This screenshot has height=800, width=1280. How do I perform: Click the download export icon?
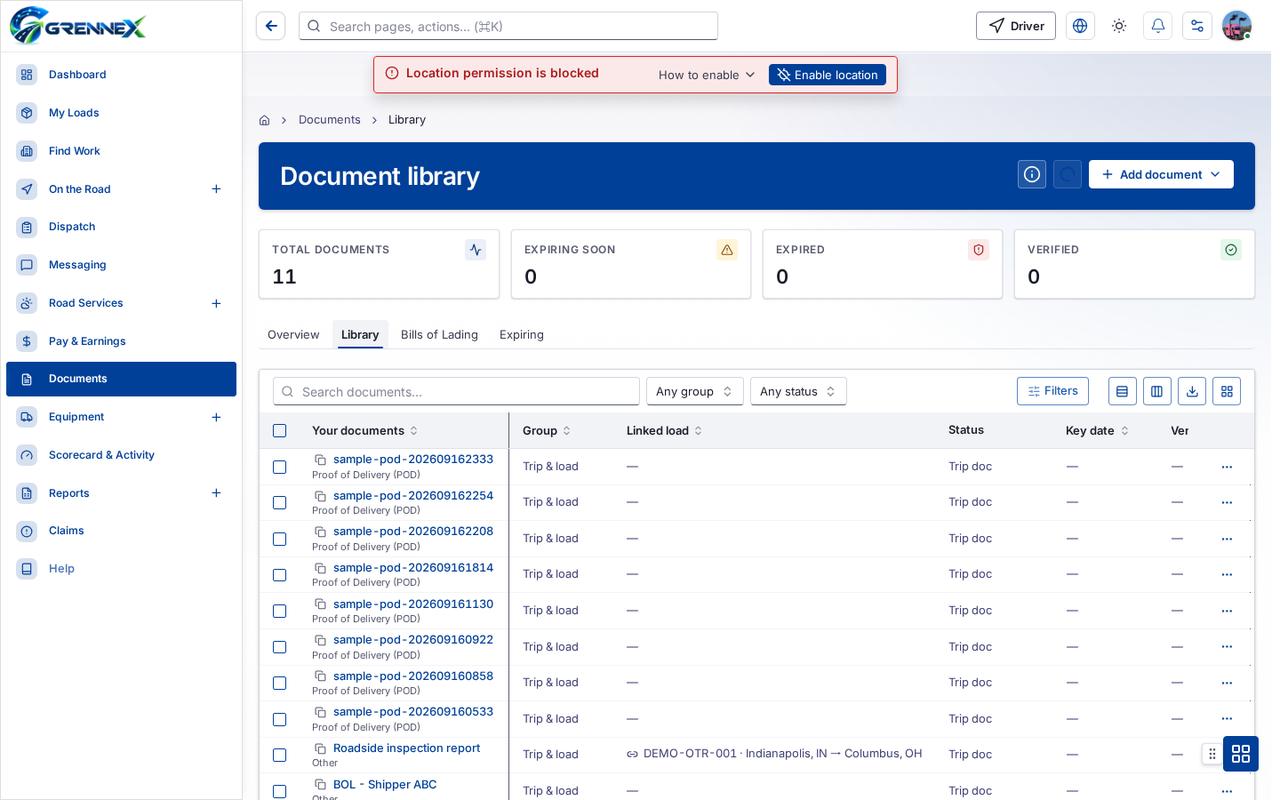tap(1192, 391)
